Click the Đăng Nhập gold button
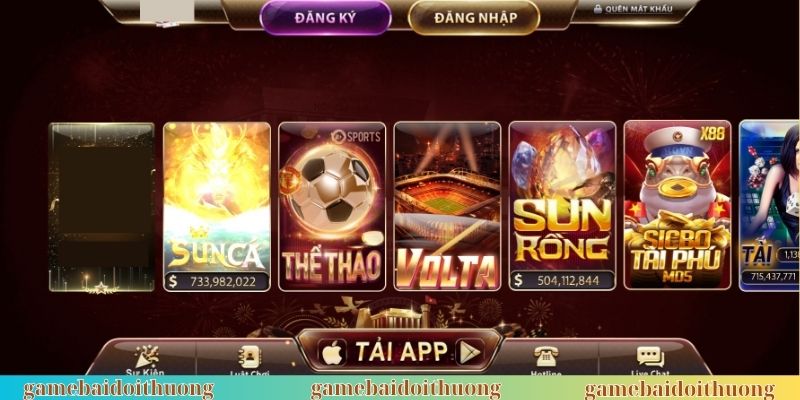 (x=474, y=18)
